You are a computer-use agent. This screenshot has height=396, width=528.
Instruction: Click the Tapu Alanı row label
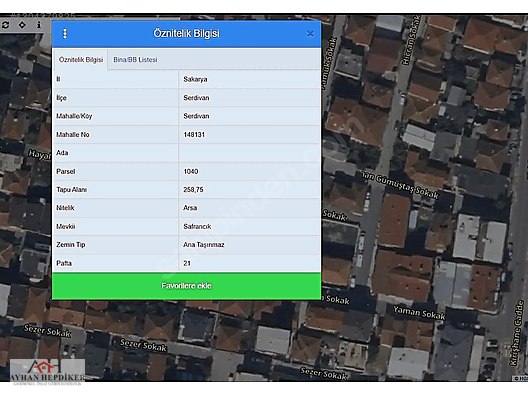(71, 190)
